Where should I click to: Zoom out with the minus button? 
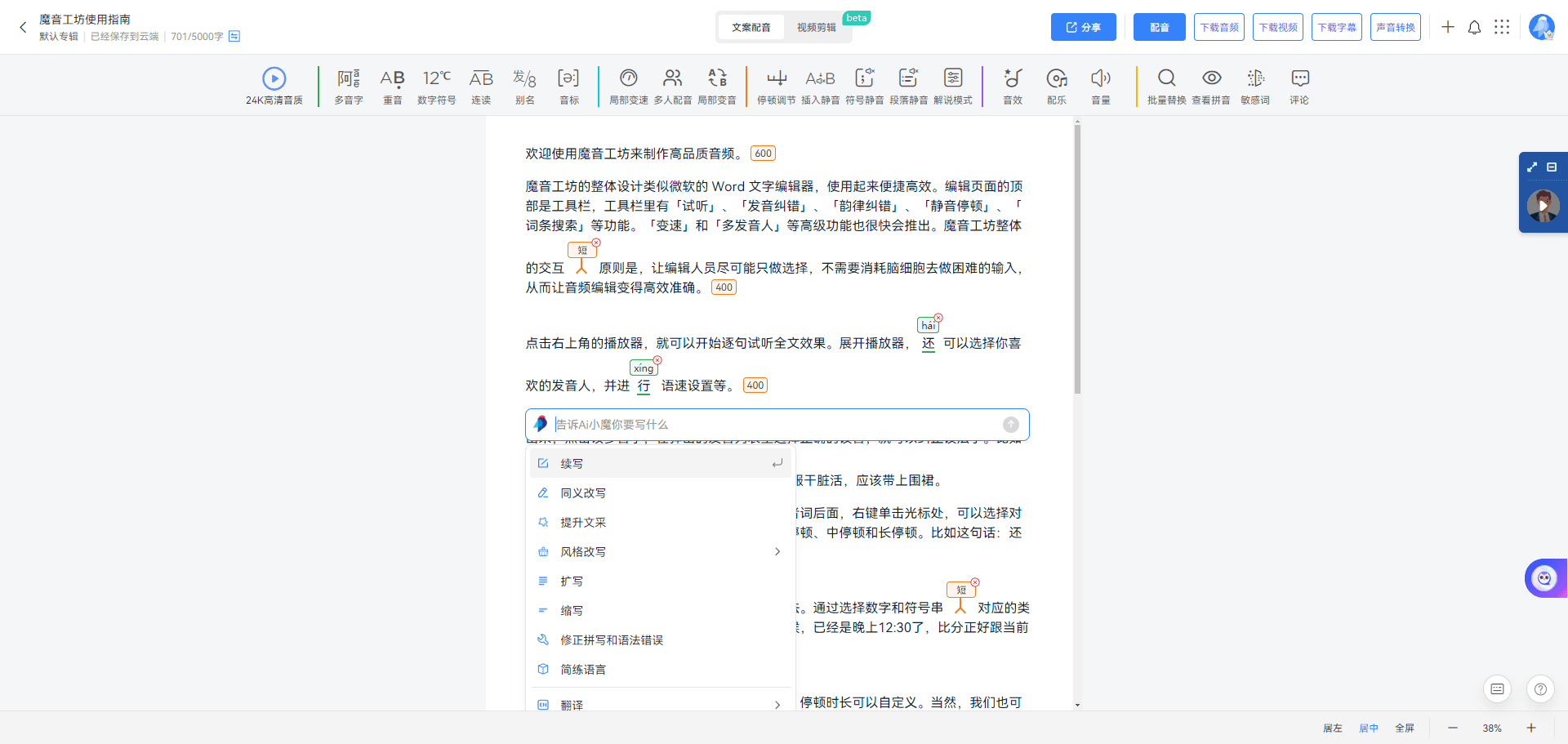1453,728
